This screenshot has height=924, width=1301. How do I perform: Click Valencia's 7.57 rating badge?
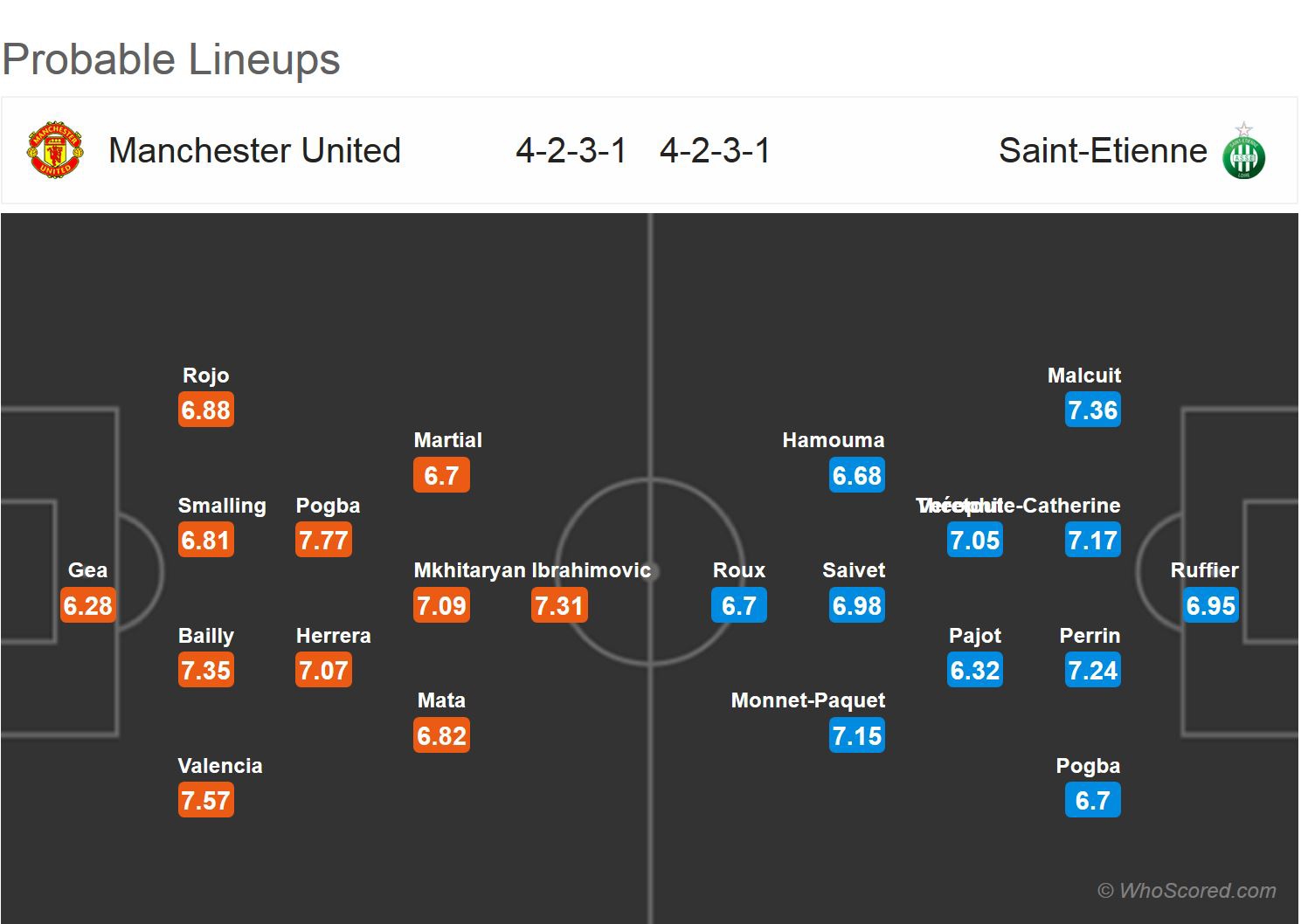point(205,800)
